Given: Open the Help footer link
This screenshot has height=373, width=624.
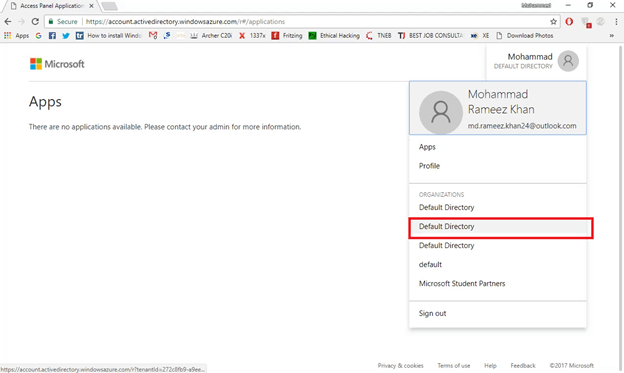Looking at the screenshot, I should click(x=490, y=365).
